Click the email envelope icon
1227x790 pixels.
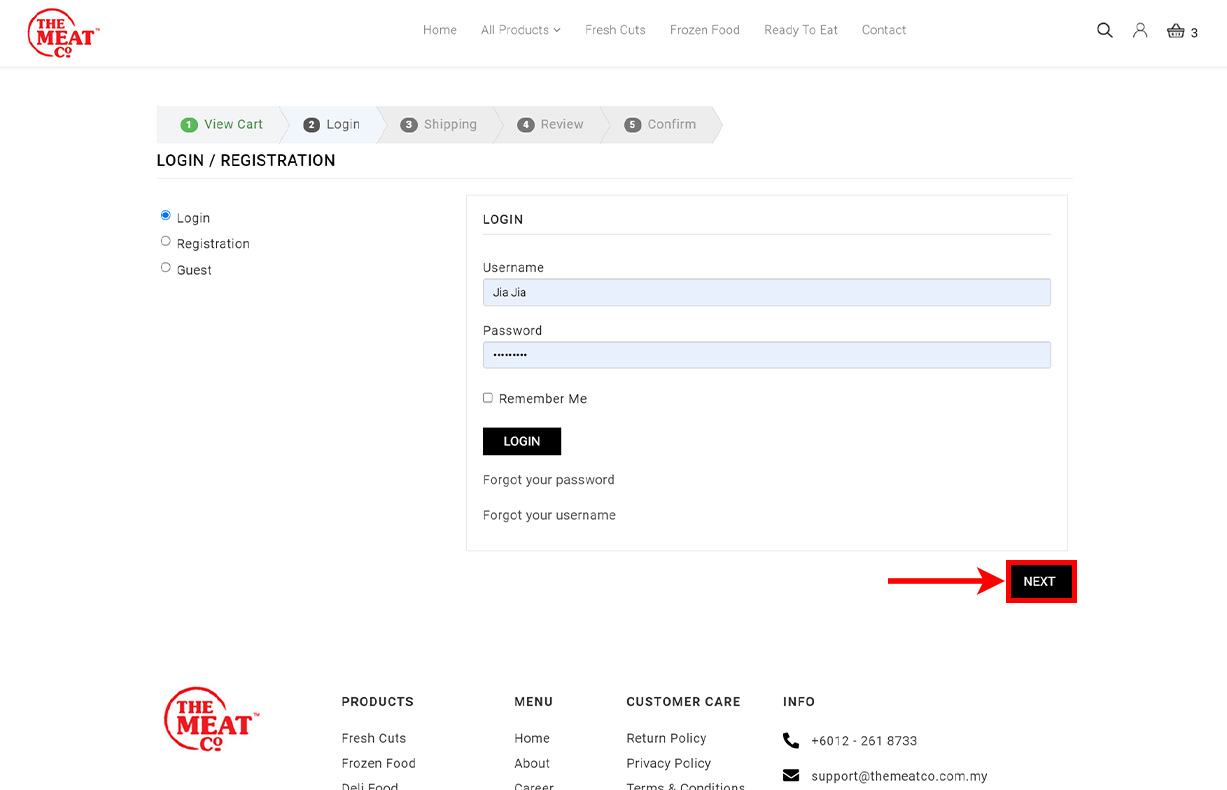(791, 776)
